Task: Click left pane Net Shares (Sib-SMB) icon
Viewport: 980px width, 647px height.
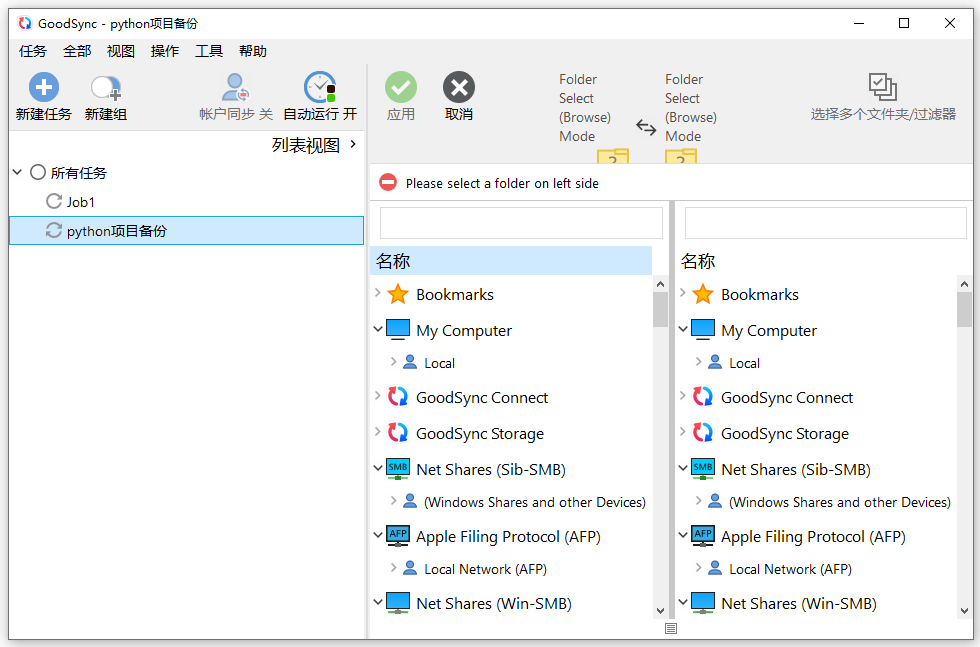Action: 398,469
